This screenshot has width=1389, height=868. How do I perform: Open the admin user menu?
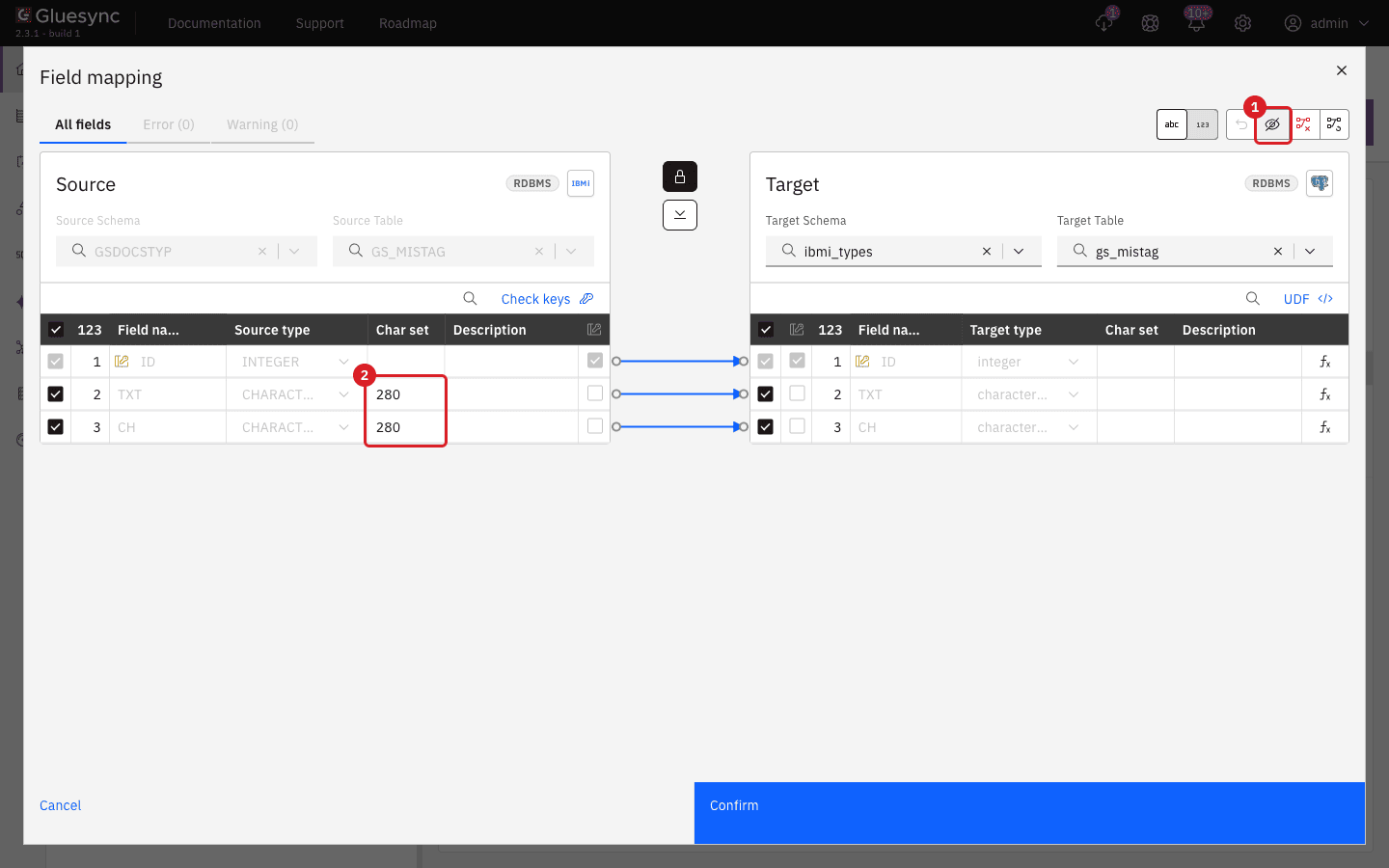point(1327,23)
